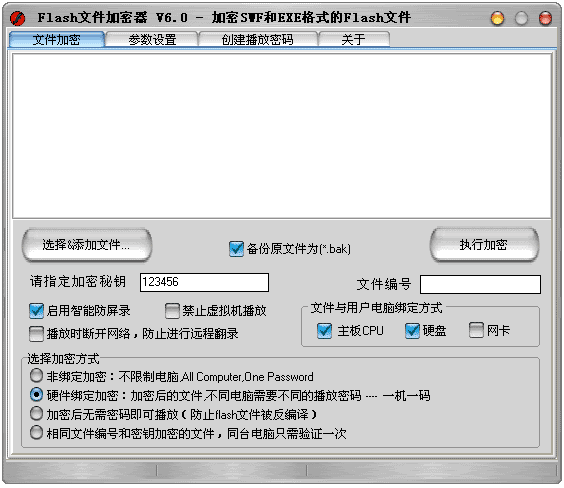Disable 启用智能防屏录 checkbox
Screen dimensions: 564x488
click(36, 311)
